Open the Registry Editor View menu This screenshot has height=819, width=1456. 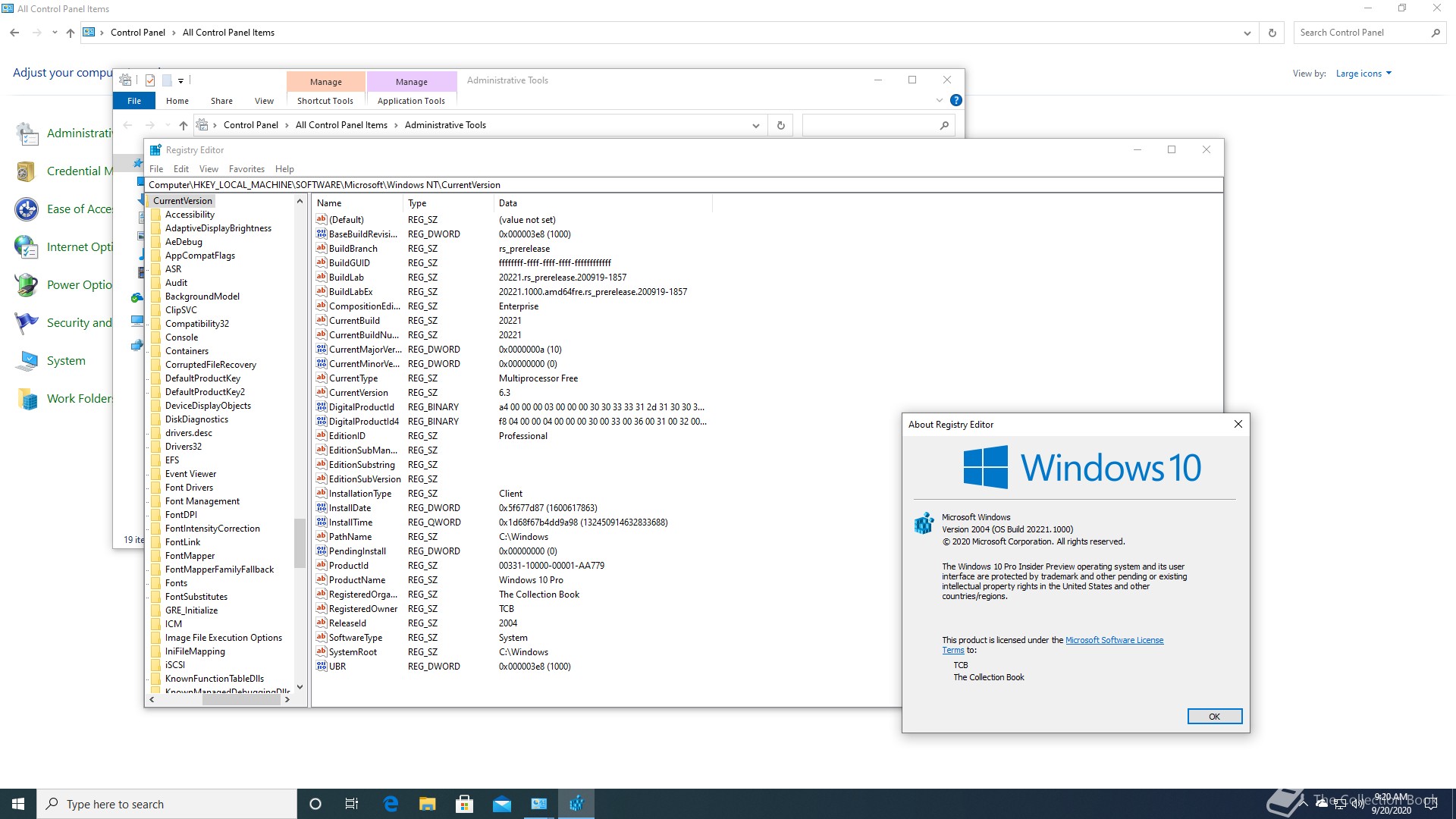tap(209, 169)
